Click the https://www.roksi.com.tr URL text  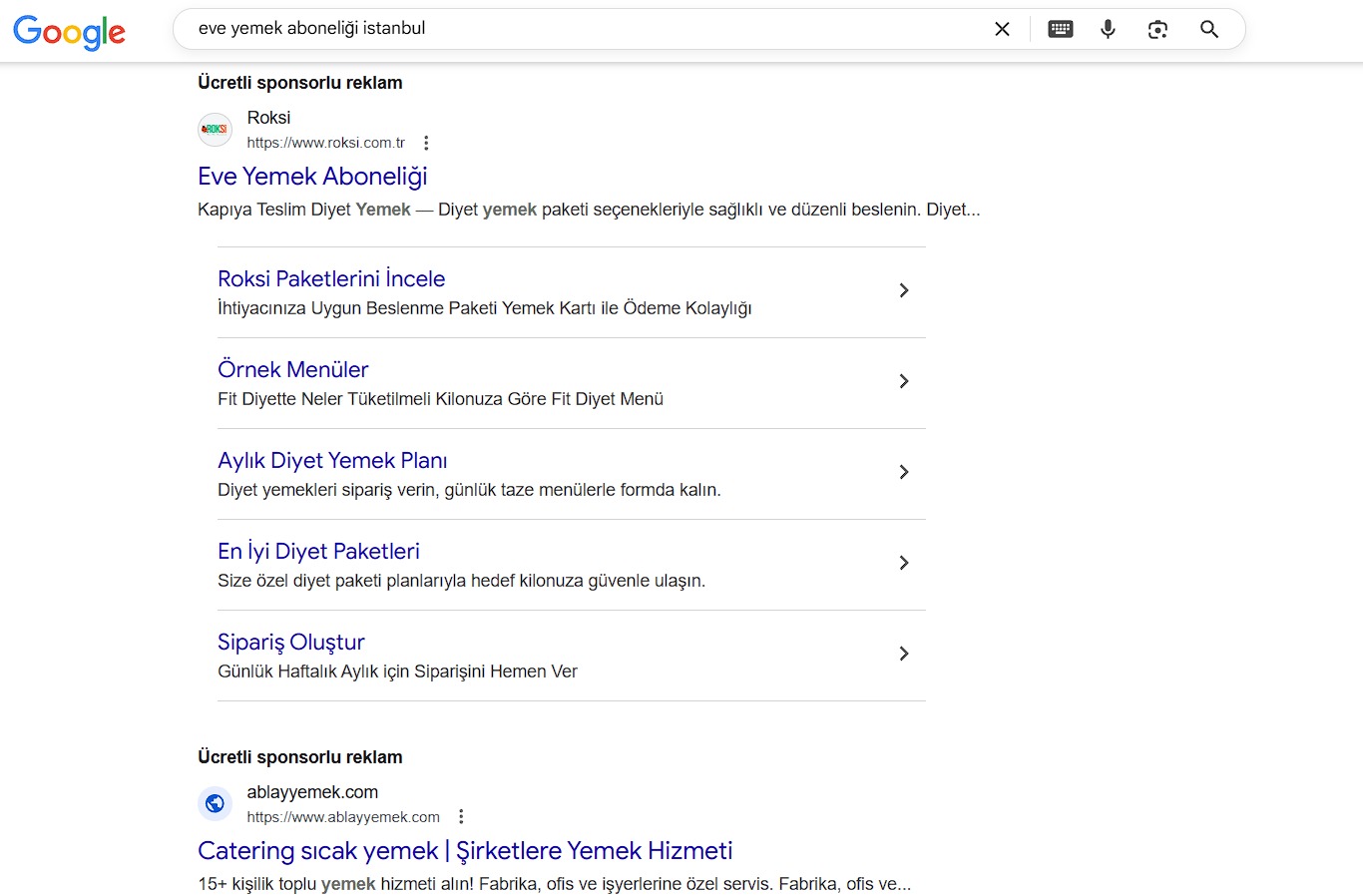coord(326,143)
